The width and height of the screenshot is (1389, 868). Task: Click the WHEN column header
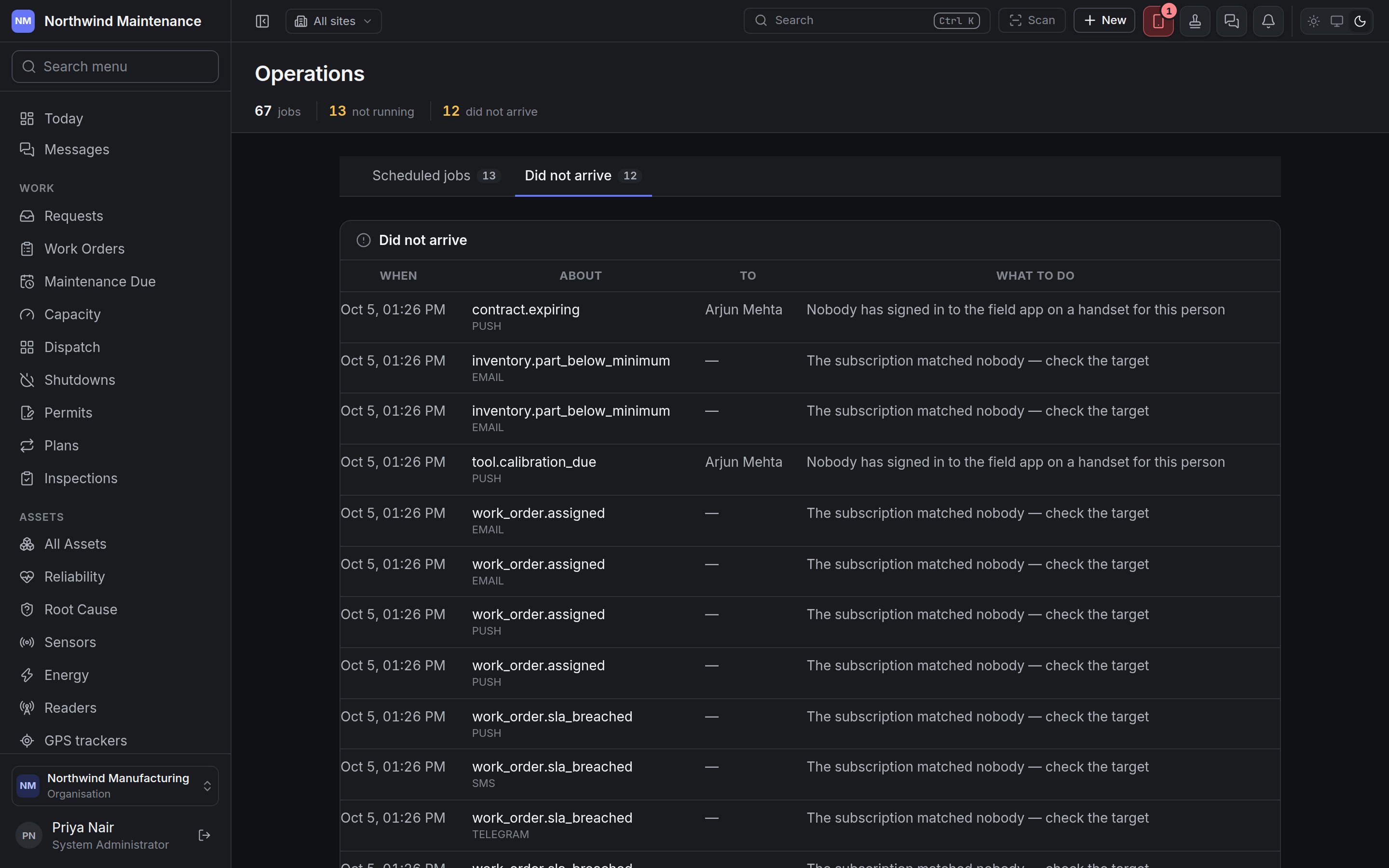(398, 276)
